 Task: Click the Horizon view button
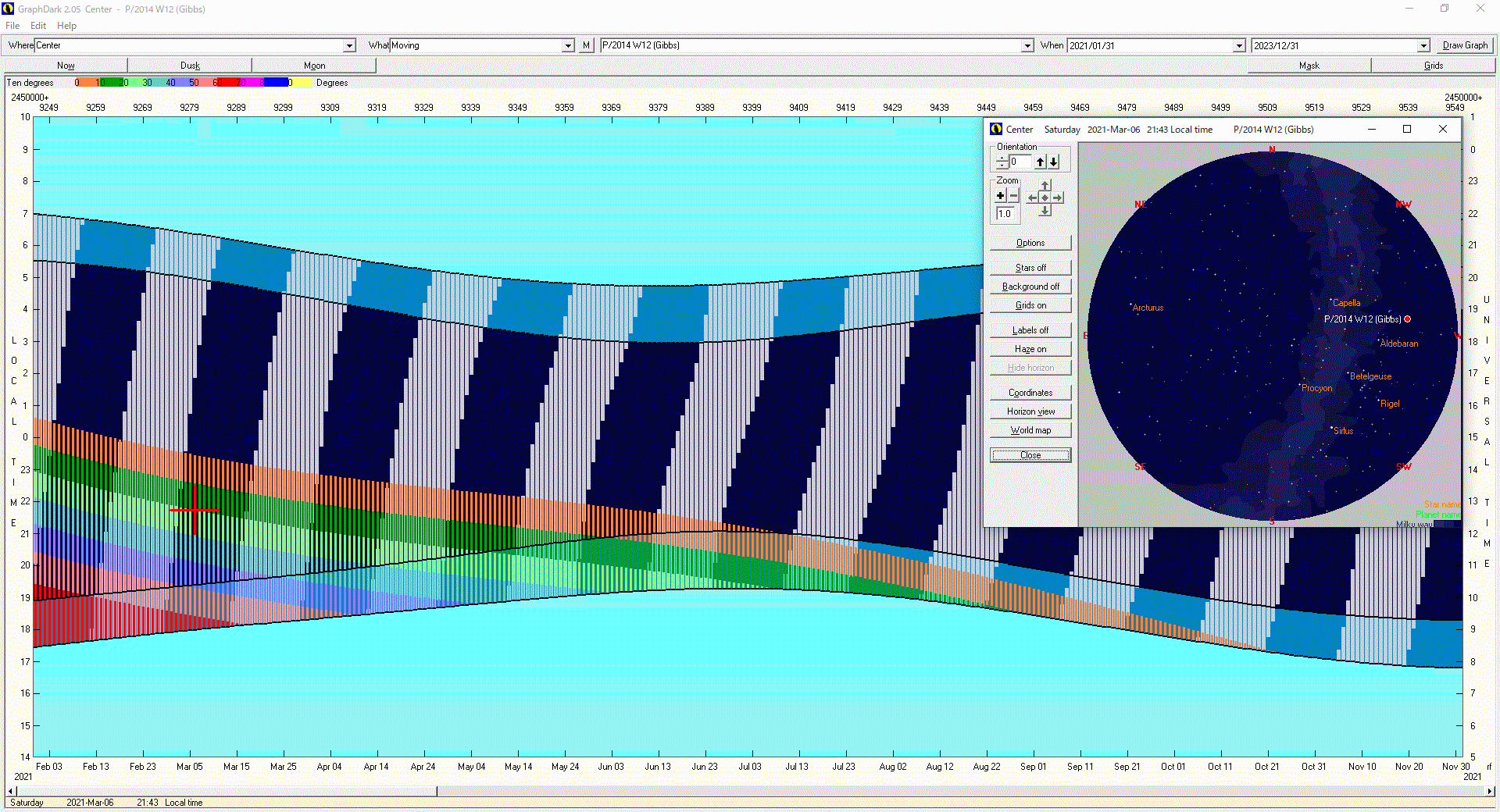pyautogui.click(x=1030, y=411)
